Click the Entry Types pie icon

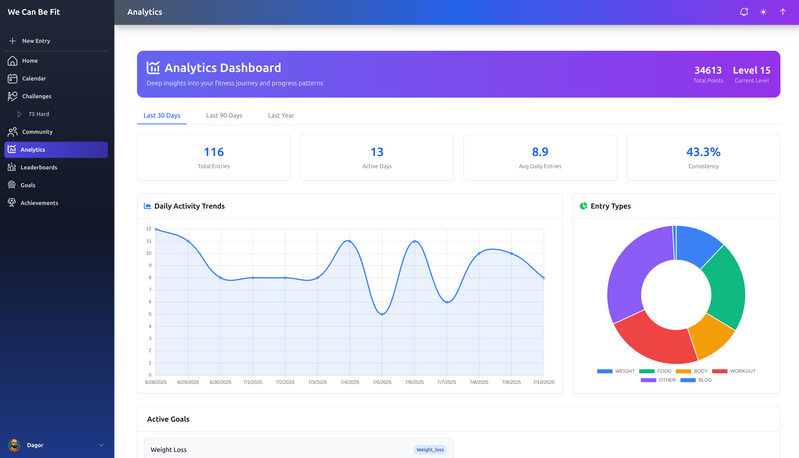pyautogui.click(x=583, y=206)
